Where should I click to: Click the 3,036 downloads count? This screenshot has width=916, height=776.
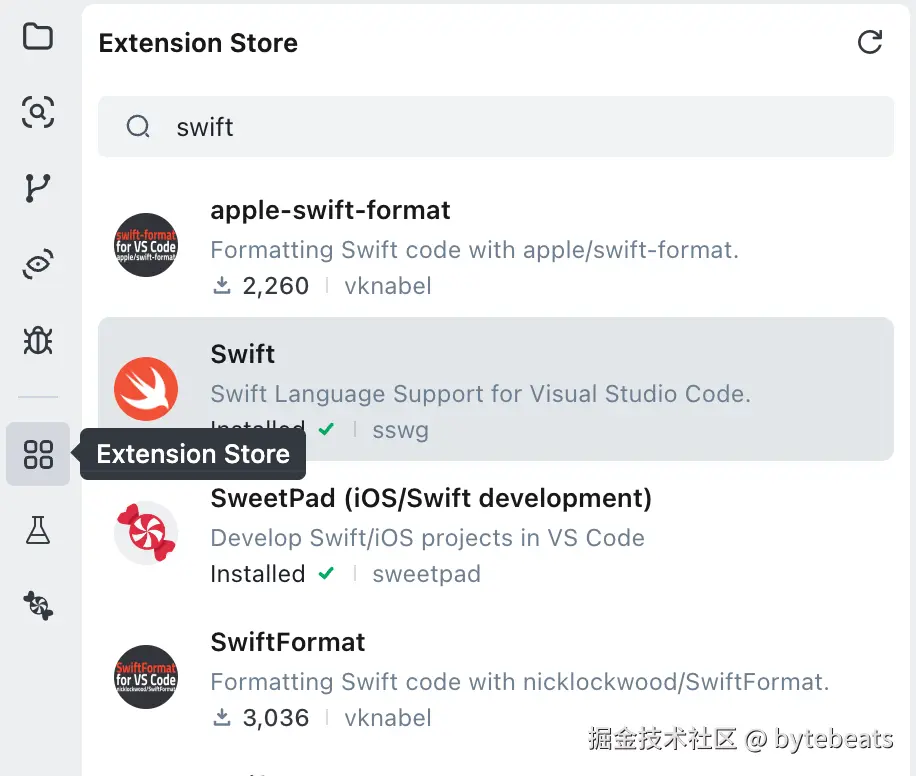click(276, 718)
